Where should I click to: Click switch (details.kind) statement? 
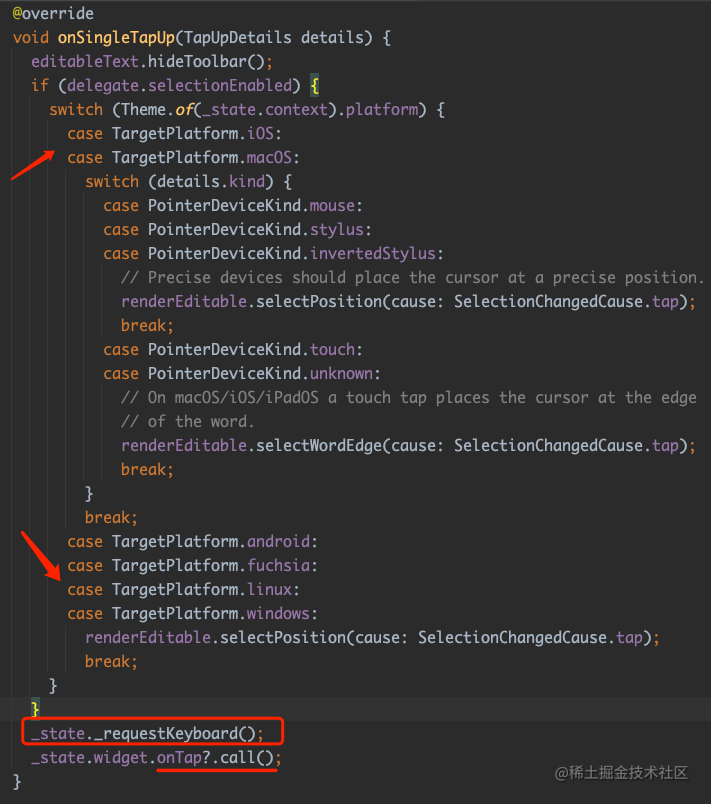[x=188, y=182]
